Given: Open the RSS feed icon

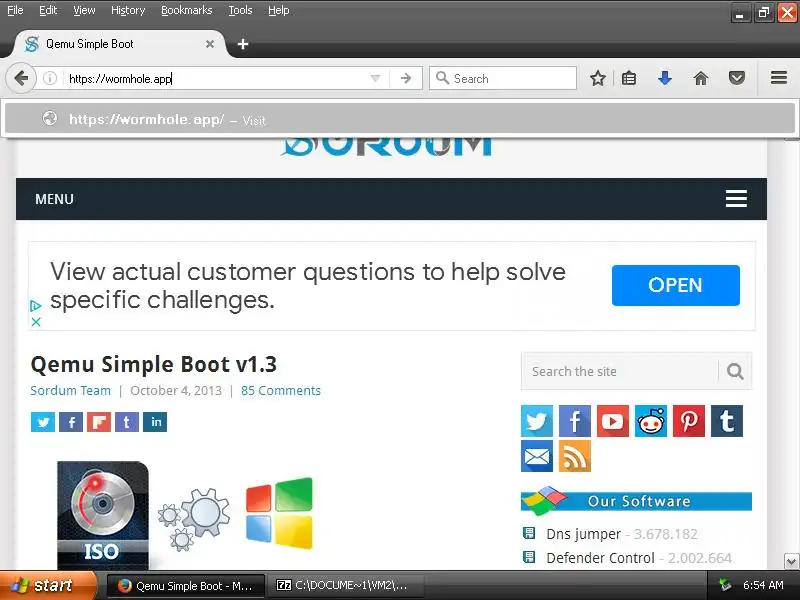Looking at the screenshot, I should click(575, 456).
